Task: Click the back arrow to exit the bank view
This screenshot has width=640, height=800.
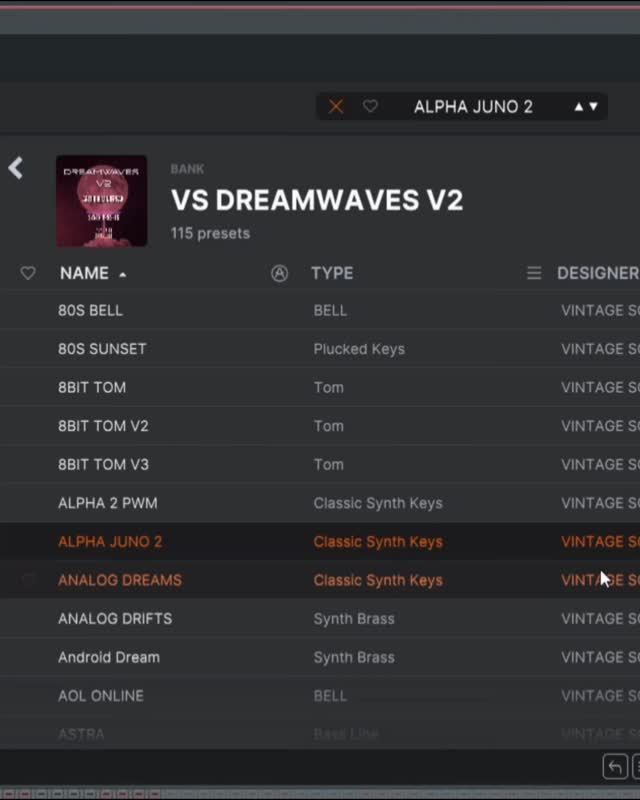Action: point(16,167)
